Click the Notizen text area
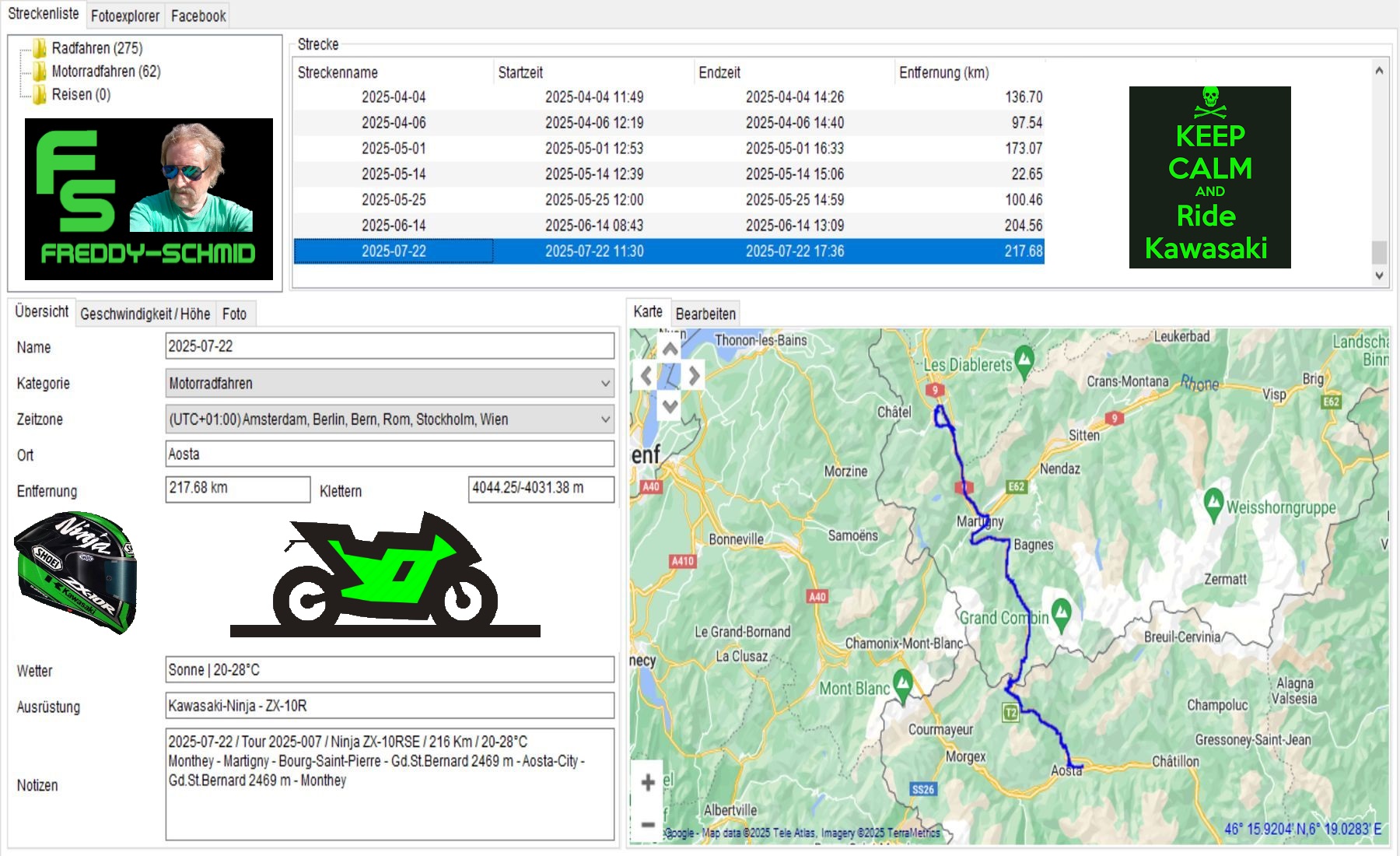The height and width of the screenshot is (856, 1400). tap(390, 784)
